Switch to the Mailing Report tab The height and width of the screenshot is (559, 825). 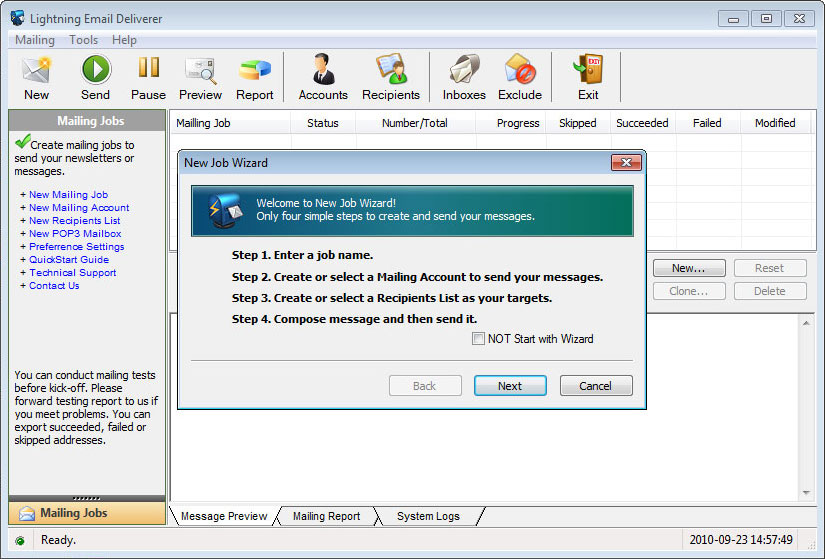(326, 516)
